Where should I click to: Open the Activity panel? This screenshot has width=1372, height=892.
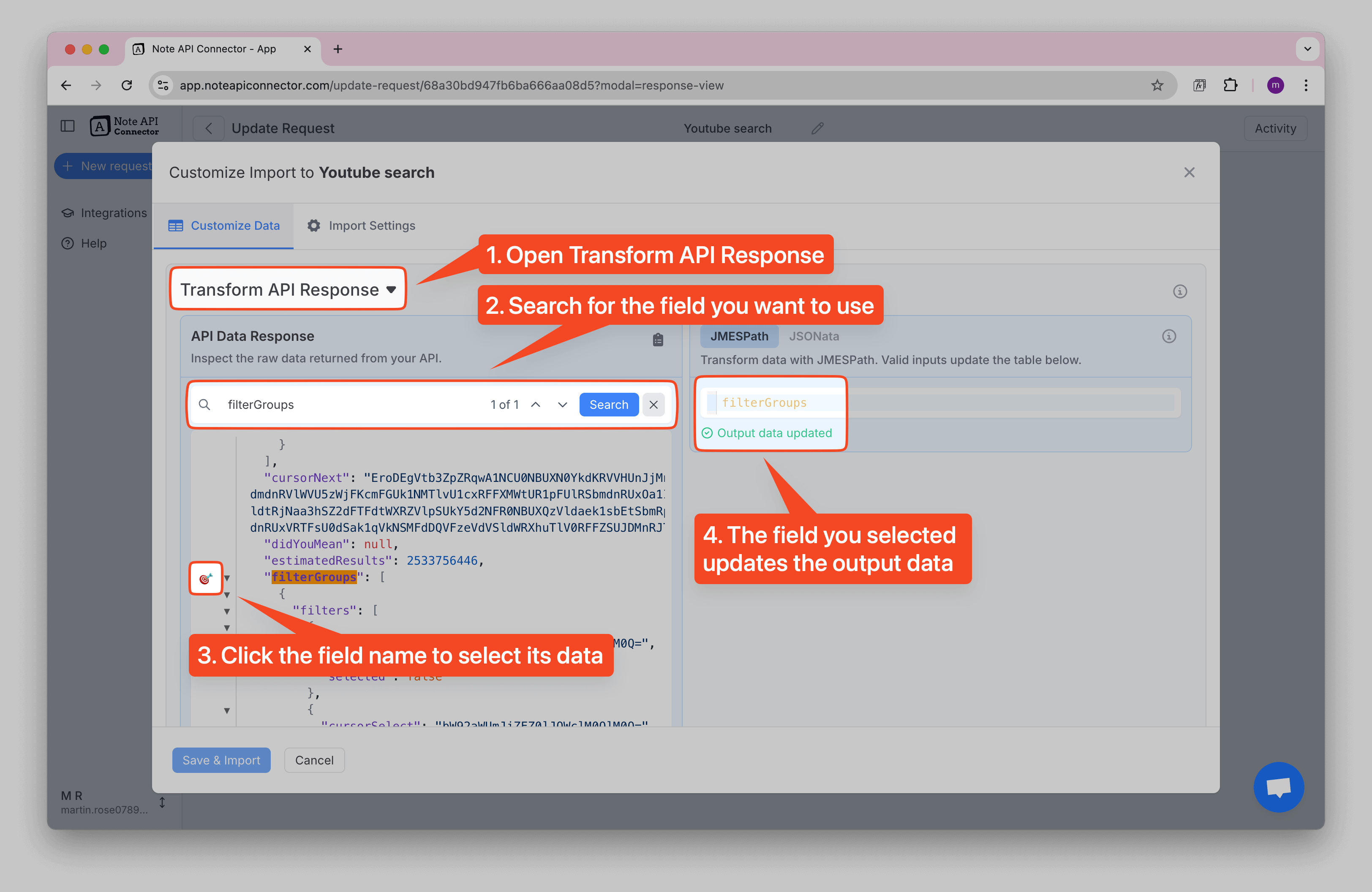(1275, 128)
